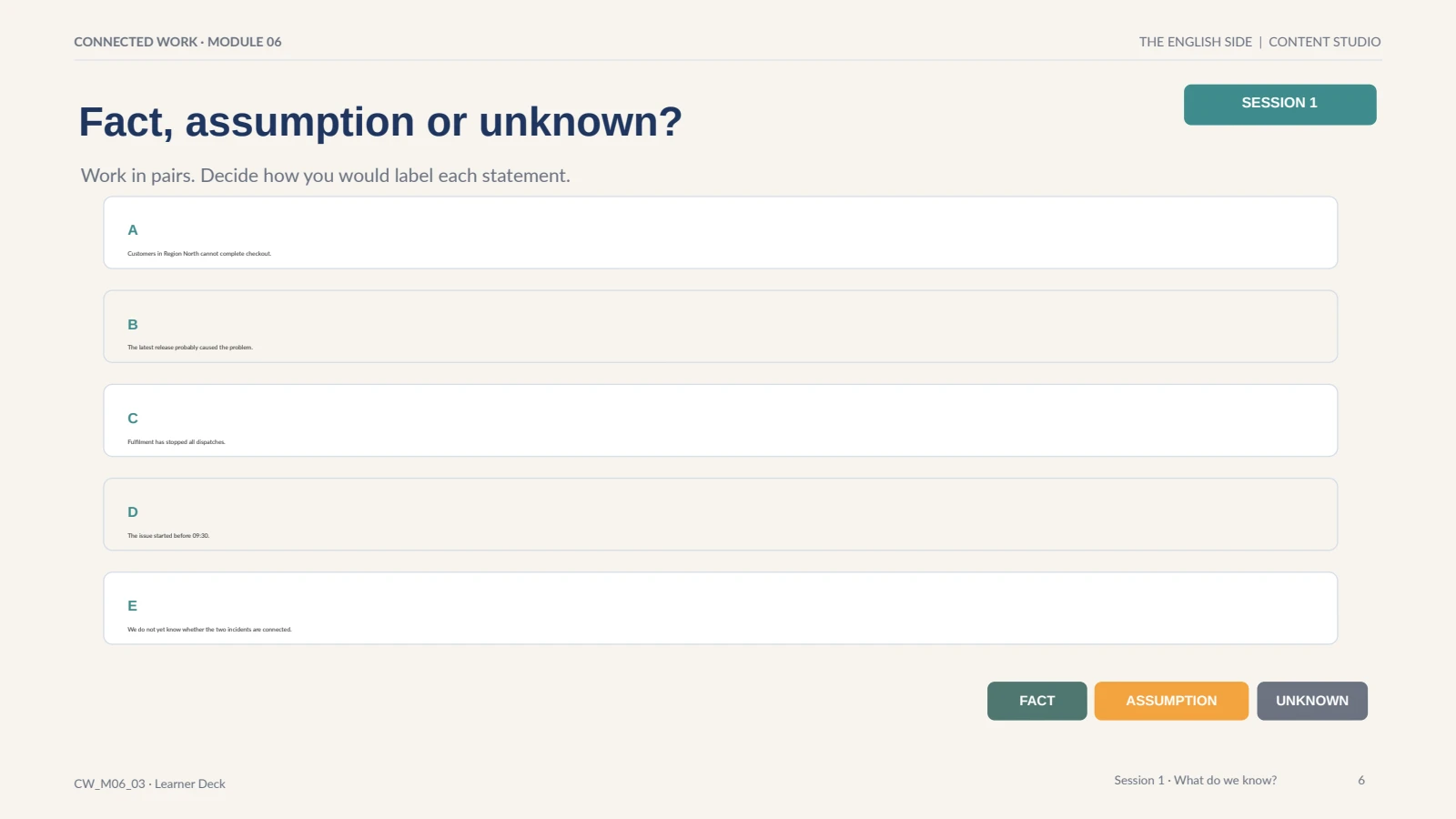Click the letter E label in last card

(133, 606)
